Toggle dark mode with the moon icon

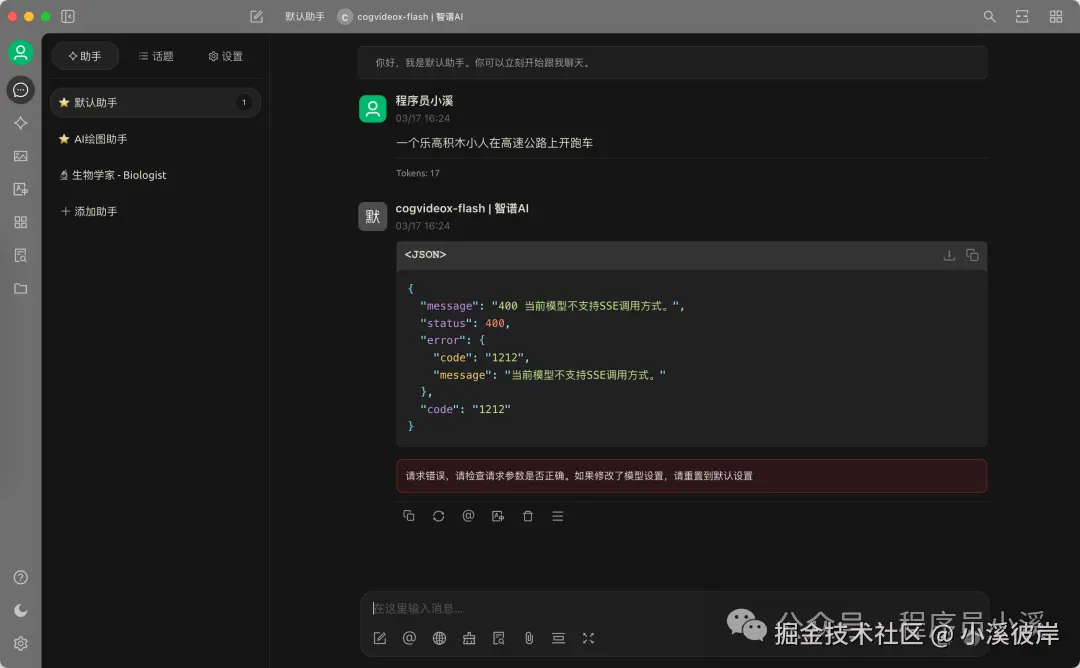pyautogui.click(x=21, y=610)
